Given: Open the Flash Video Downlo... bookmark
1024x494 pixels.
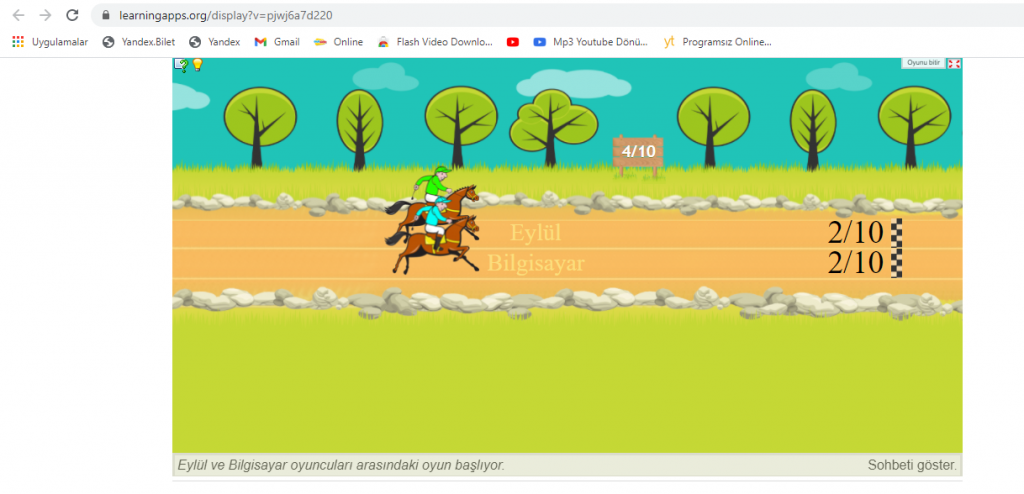Looking at the screenshot, I should tap(435, 42).
